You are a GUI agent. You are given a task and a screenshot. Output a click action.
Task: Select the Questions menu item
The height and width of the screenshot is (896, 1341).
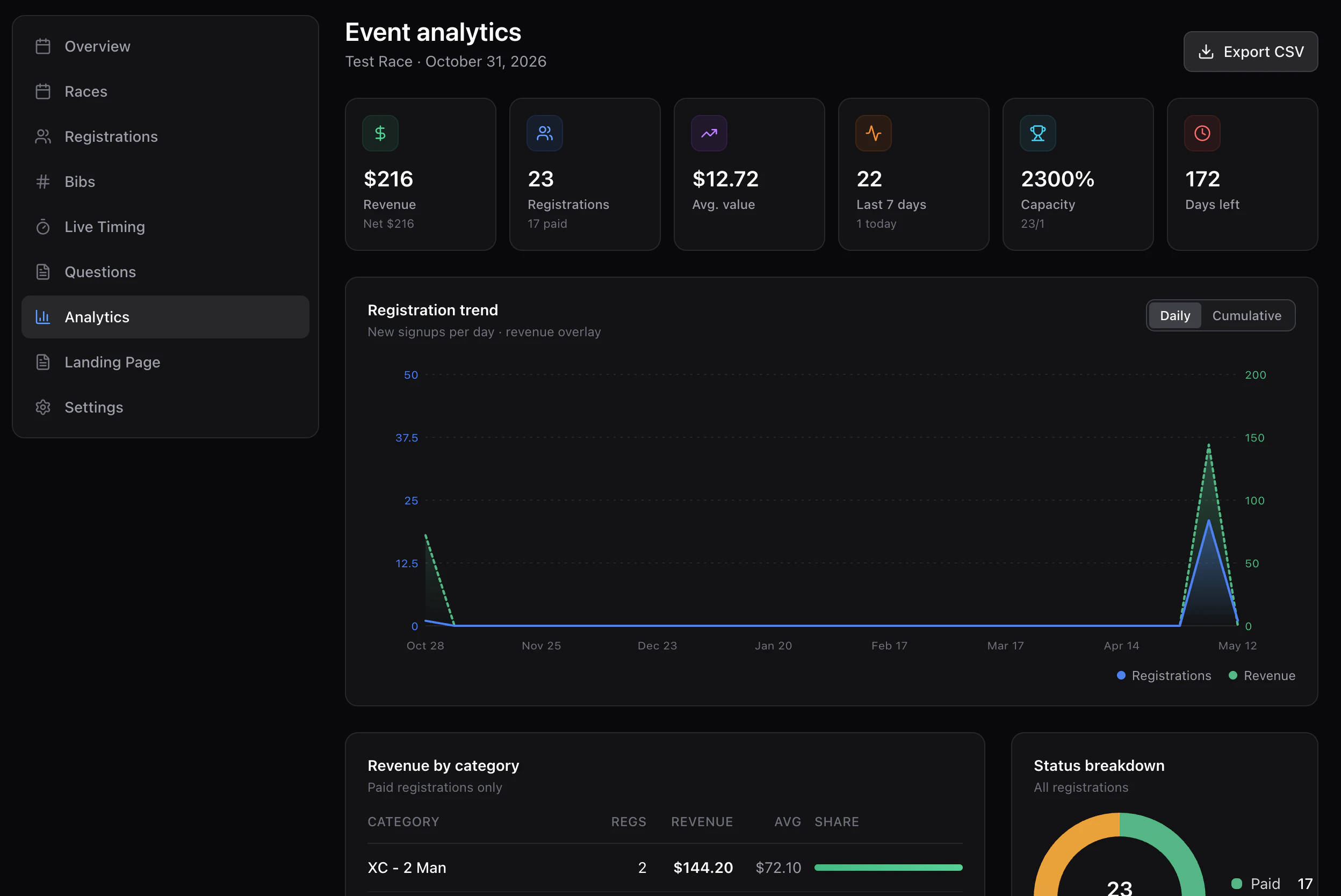click(165, 272)
